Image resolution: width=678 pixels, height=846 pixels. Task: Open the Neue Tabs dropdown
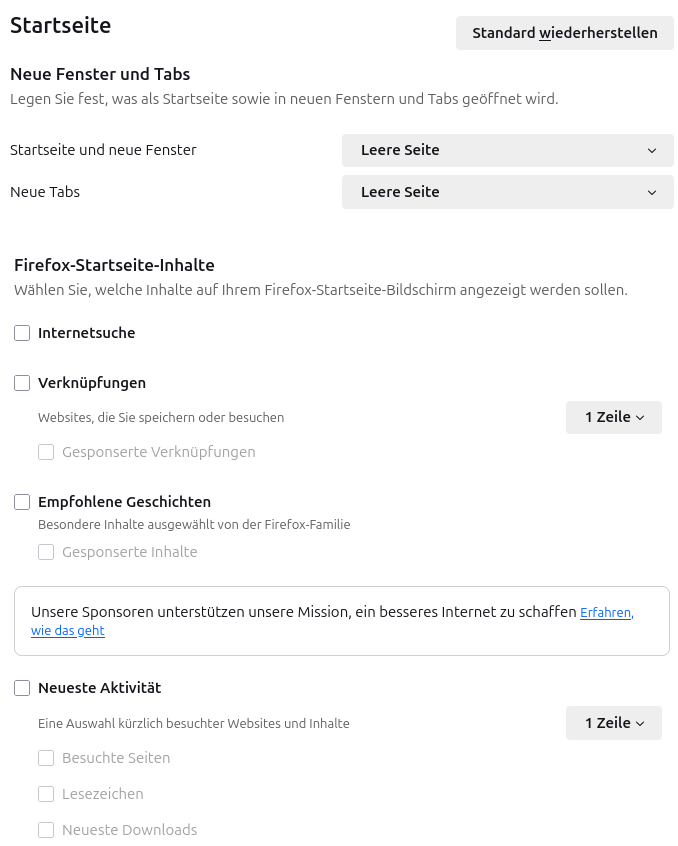[507, 192]
